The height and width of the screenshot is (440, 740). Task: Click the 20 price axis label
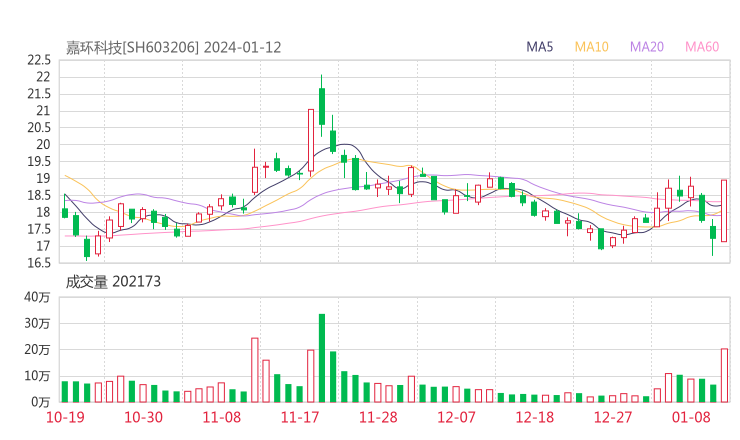point(43,144)
